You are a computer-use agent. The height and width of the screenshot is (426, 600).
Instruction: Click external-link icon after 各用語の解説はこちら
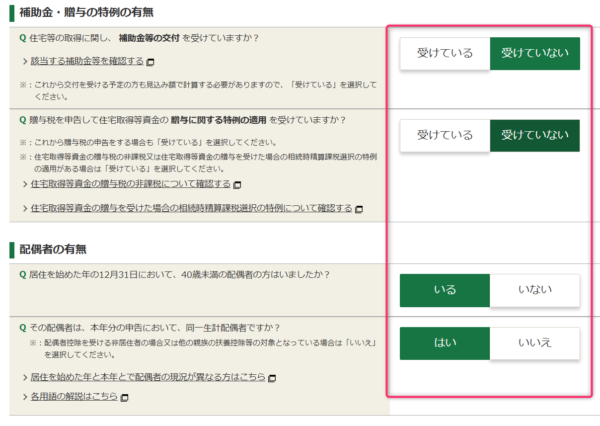(x=125, y=397)
